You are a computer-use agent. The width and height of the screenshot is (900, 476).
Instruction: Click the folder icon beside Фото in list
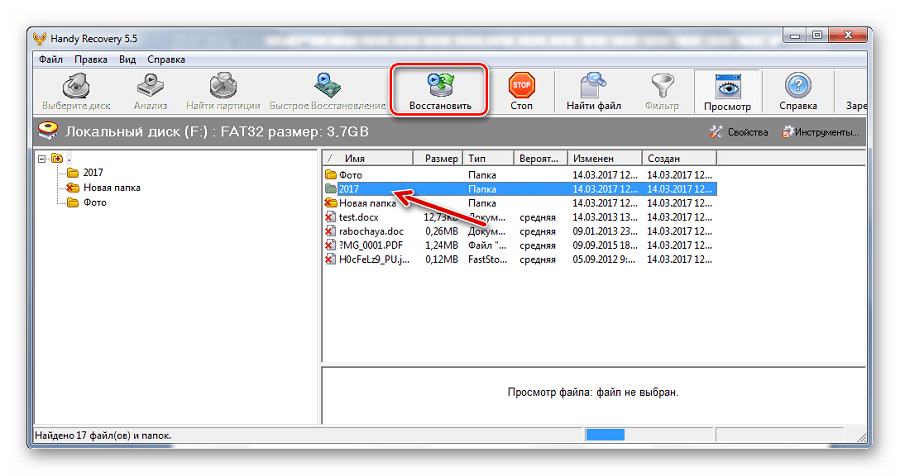330,175
